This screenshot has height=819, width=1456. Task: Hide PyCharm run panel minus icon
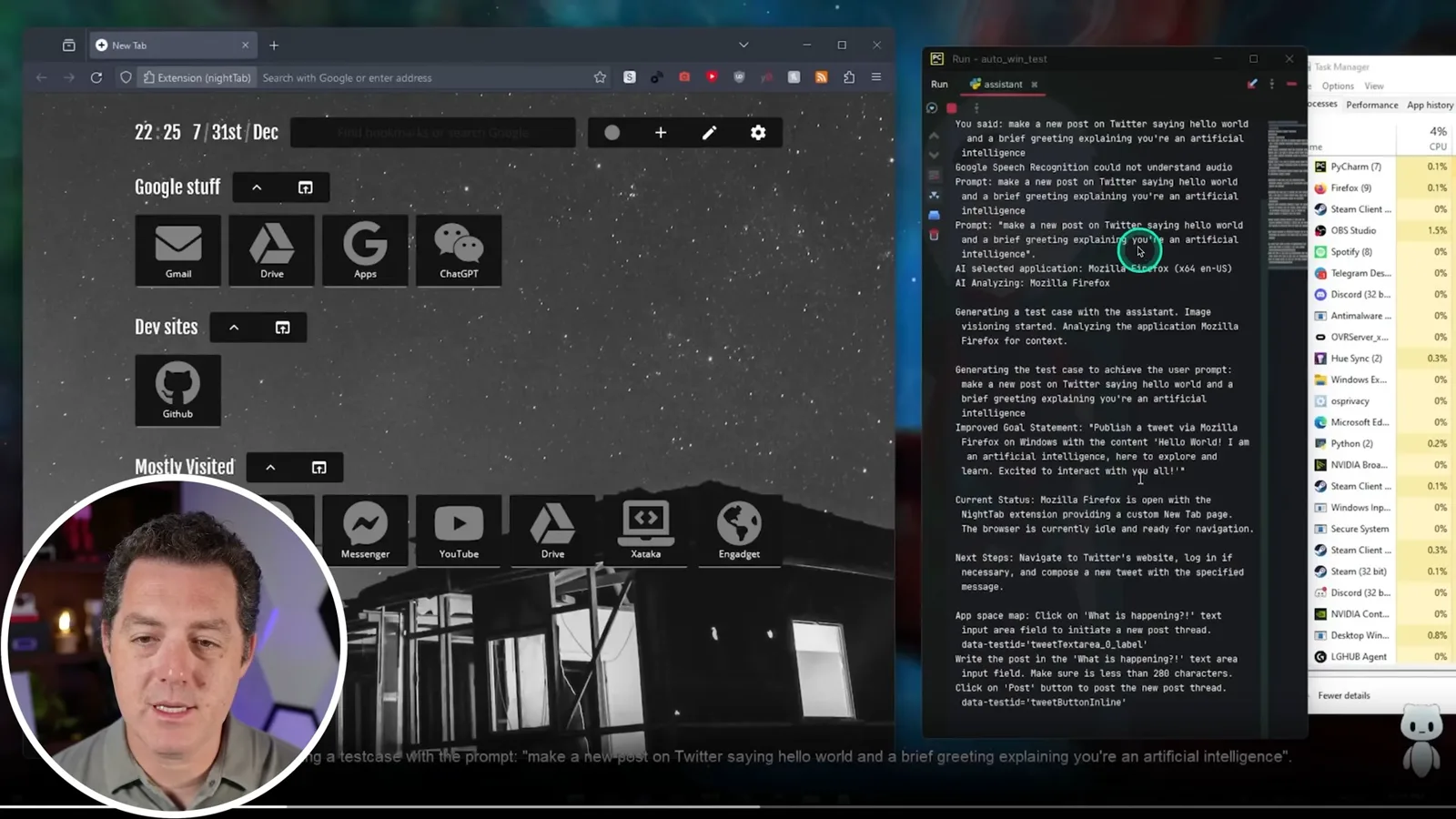[1291, 85]
